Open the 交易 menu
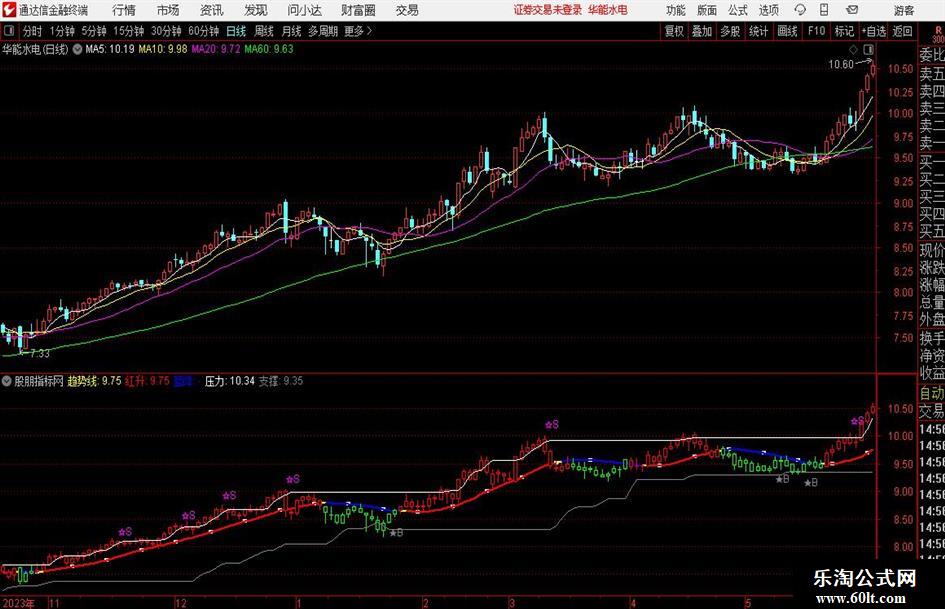 point(407,10)
